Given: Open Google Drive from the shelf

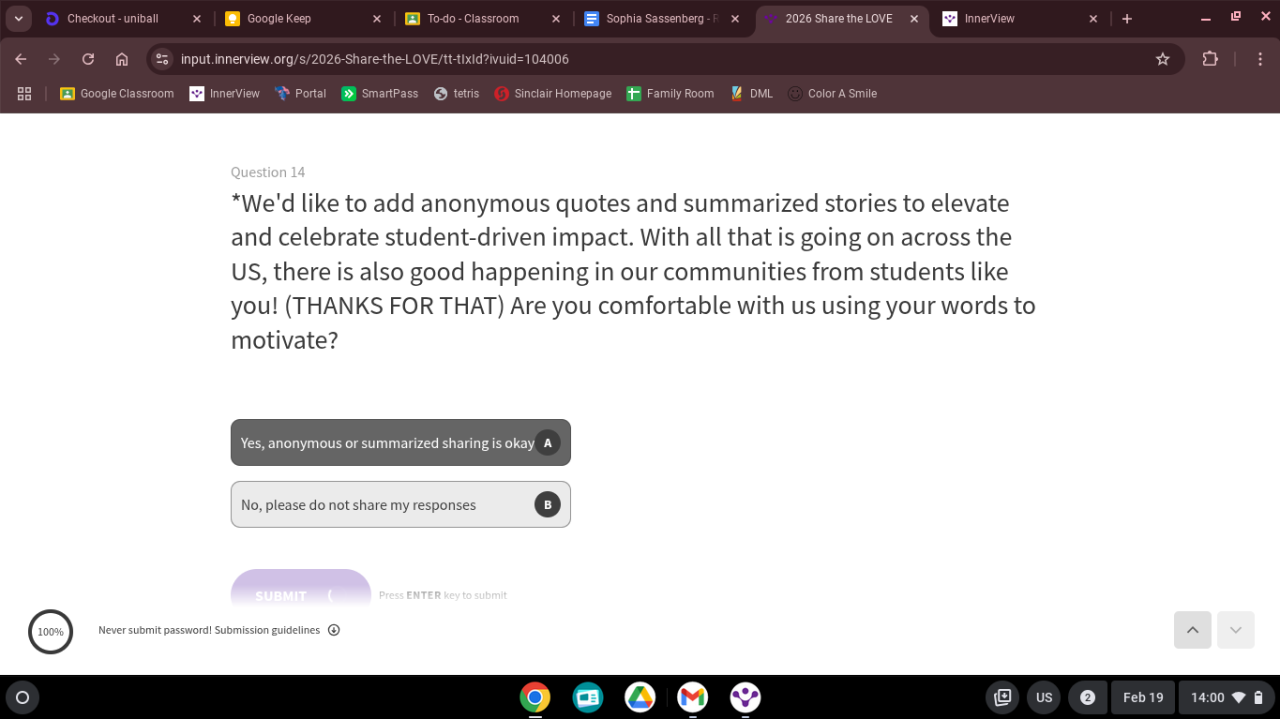Looking at the screenshot, I should (640, 697).
